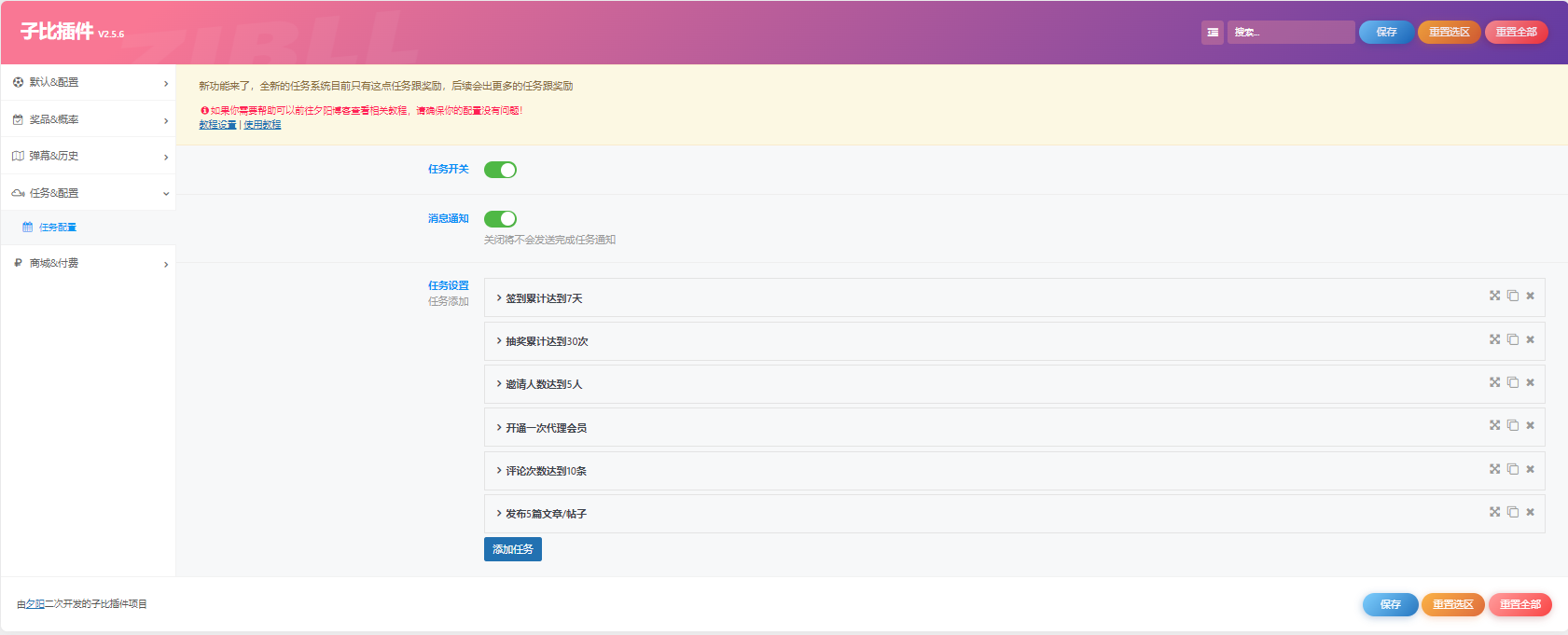The image size is (1568, 635).
Task: Click the move icon on 签到累计达到7天 row
Action: click(1494, 296)
